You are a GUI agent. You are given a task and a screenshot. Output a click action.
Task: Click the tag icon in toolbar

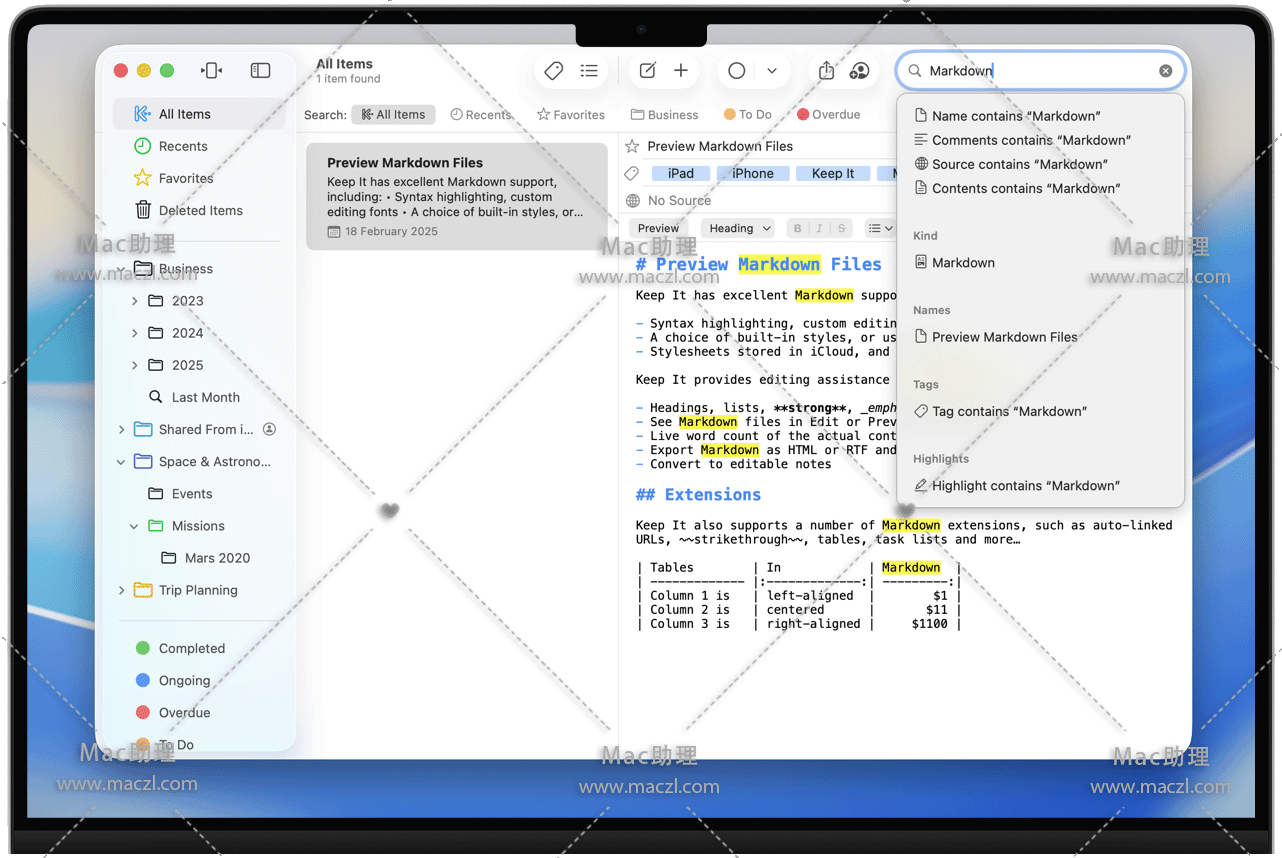point(553,71)
